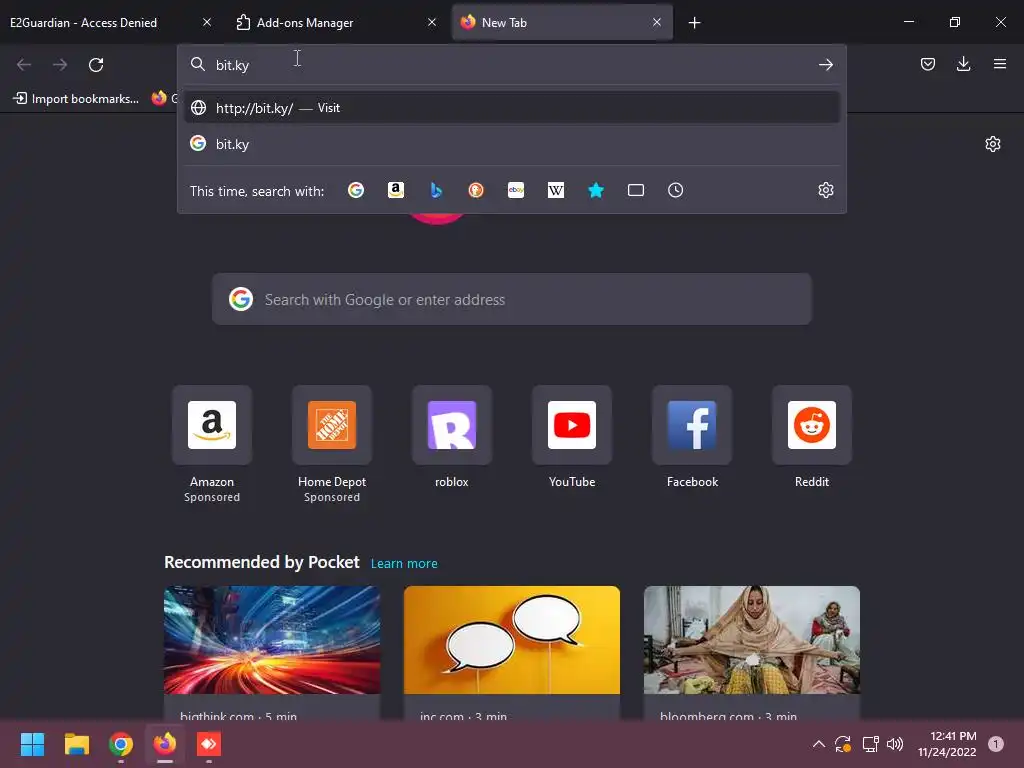Open the Downloads panel
This screenshot has height=768, width=1024.
[x=963, y=64]
